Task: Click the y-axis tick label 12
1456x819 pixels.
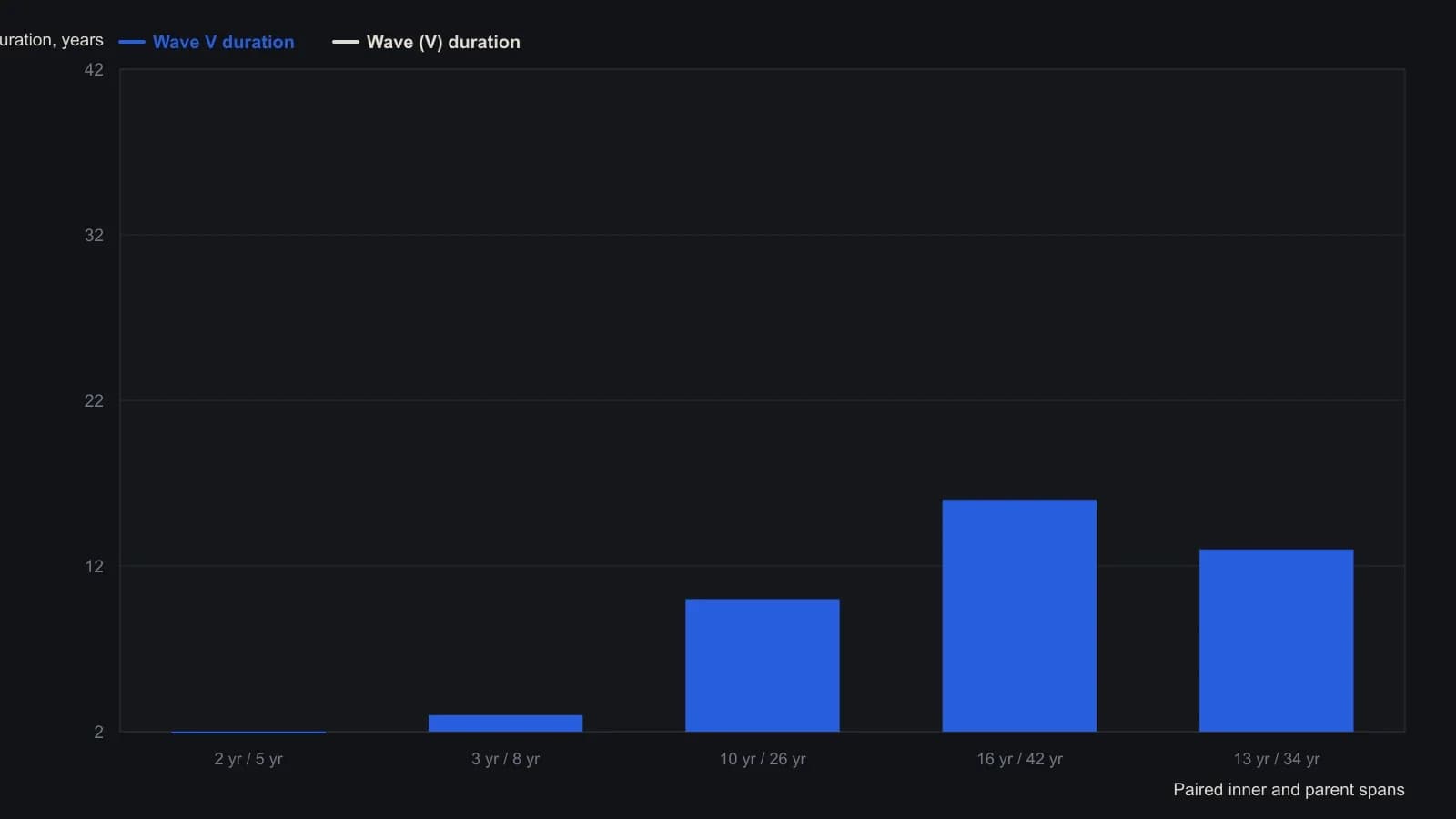Action: coord(94,567)
